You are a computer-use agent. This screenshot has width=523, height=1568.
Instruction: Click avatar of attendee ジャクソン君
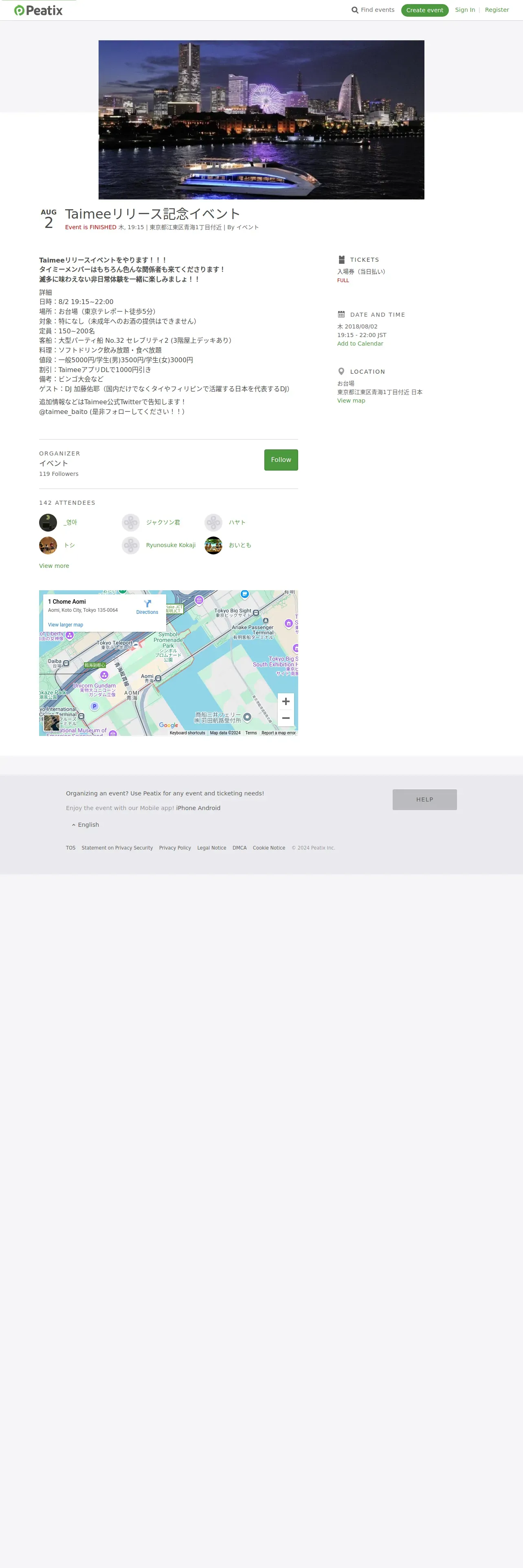click(x=131, y=522)
